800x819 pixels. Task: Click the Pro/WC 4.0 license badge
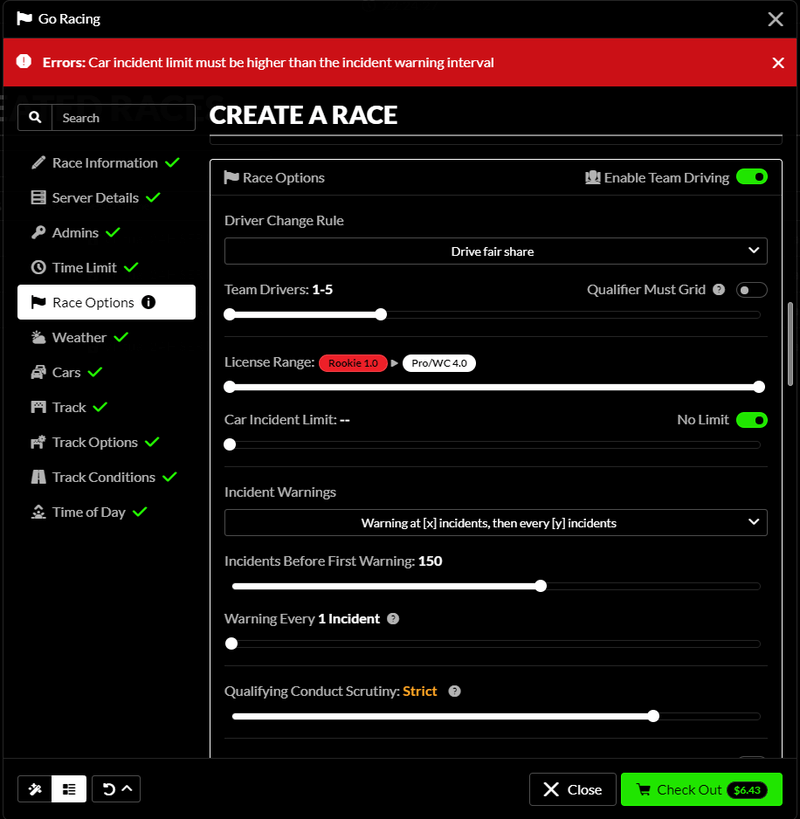coord(439,363)
